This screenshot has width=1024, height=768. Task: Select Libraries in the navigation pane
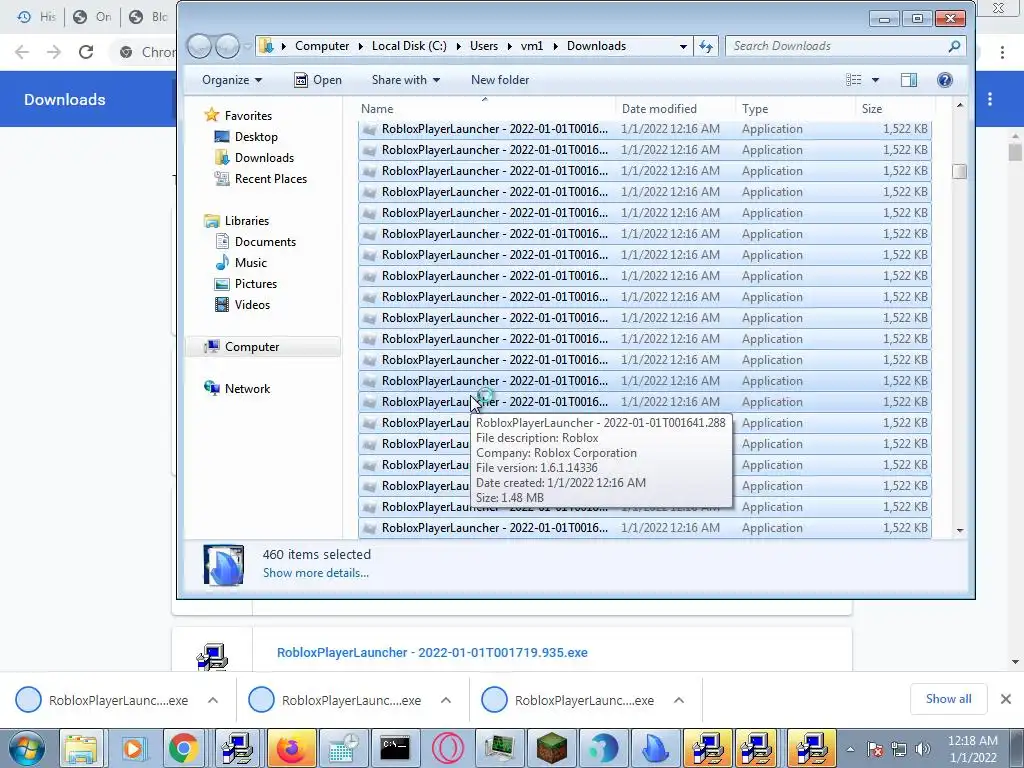pos(246,221)
